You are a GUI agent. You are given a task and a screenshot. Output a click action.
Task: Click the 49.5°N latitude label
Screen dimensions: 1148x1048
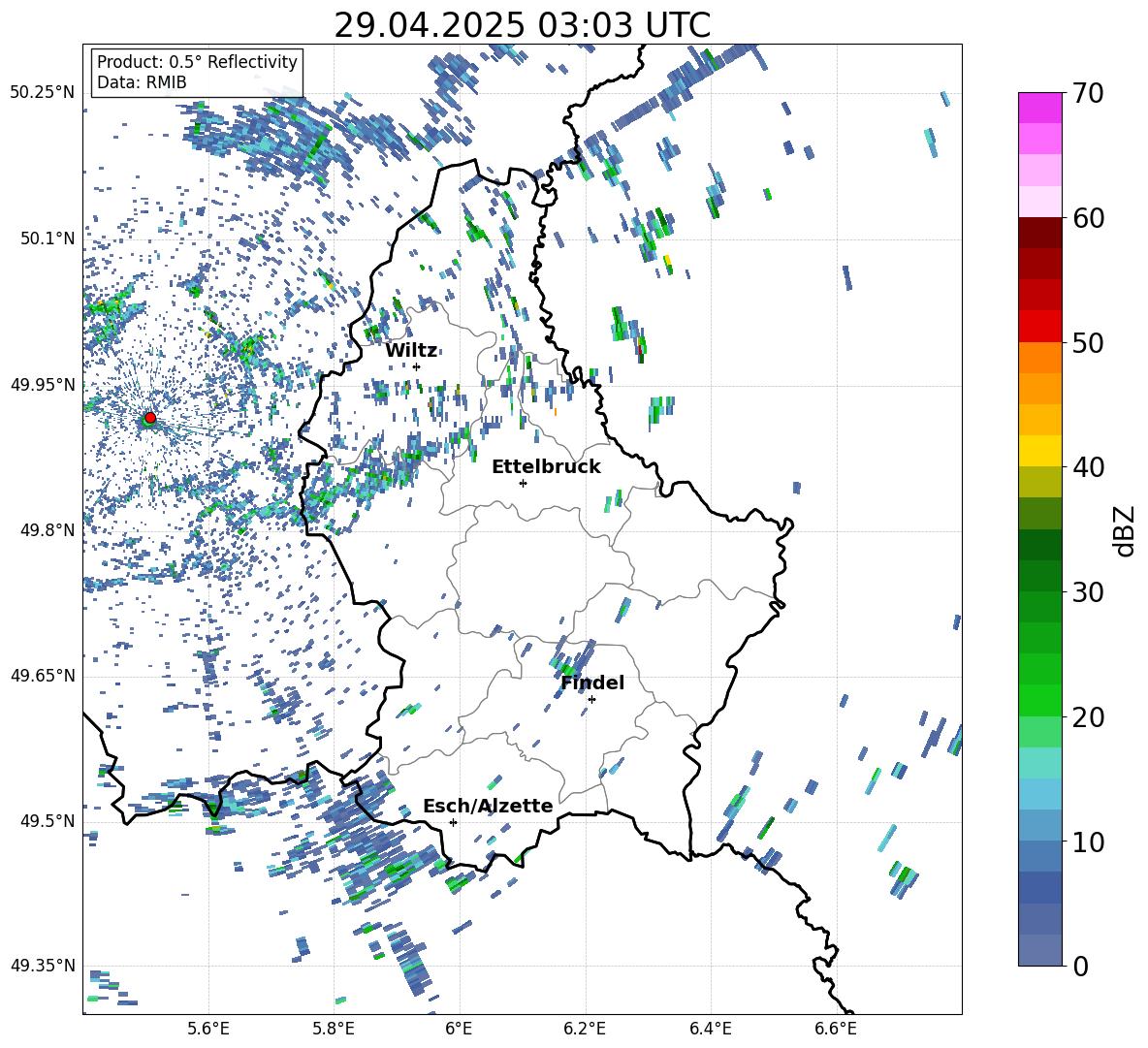coord(48,820)
